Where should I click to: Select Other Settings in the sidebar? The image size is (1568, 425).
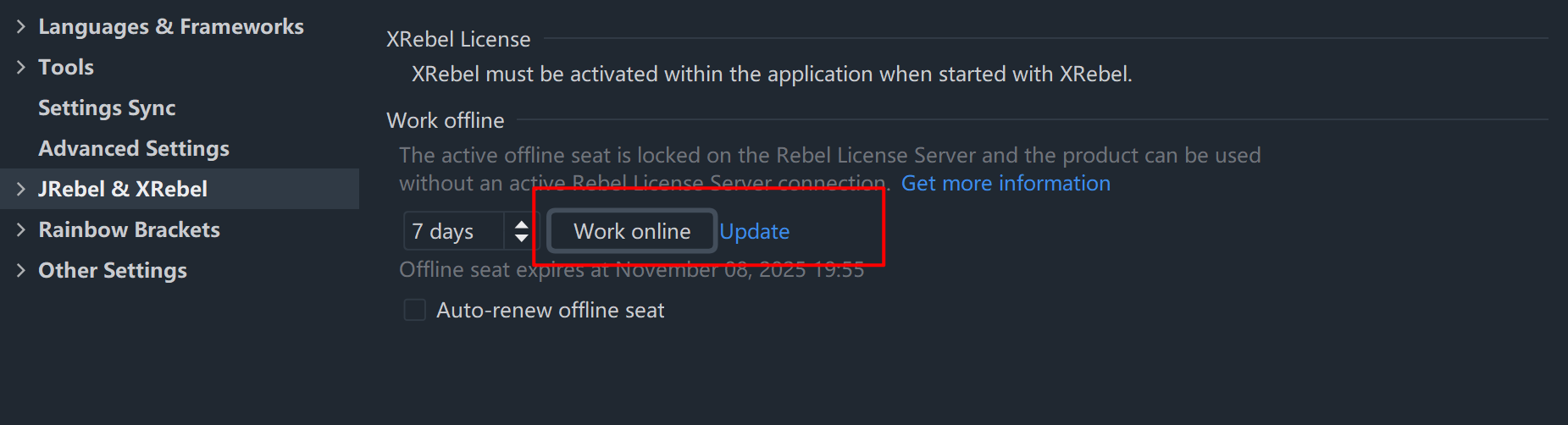pos(113,271)
